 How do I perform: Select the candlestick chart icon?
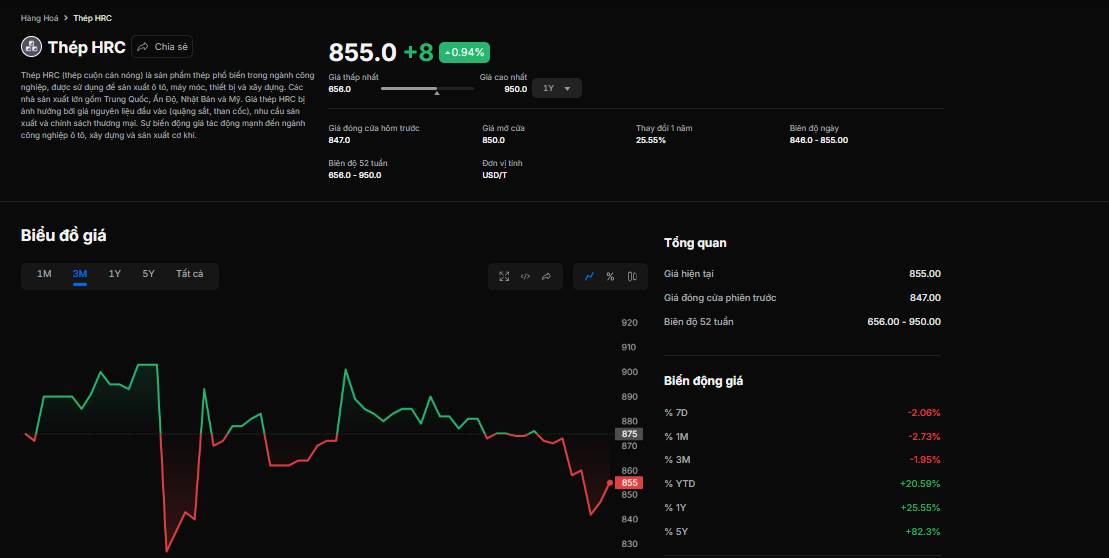(632, 276)
